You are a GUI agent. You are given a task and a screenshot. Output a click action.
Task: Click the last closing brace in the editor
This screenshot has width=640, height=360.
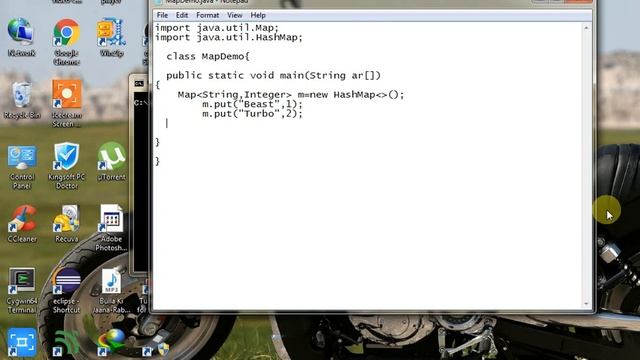(158, 161)
